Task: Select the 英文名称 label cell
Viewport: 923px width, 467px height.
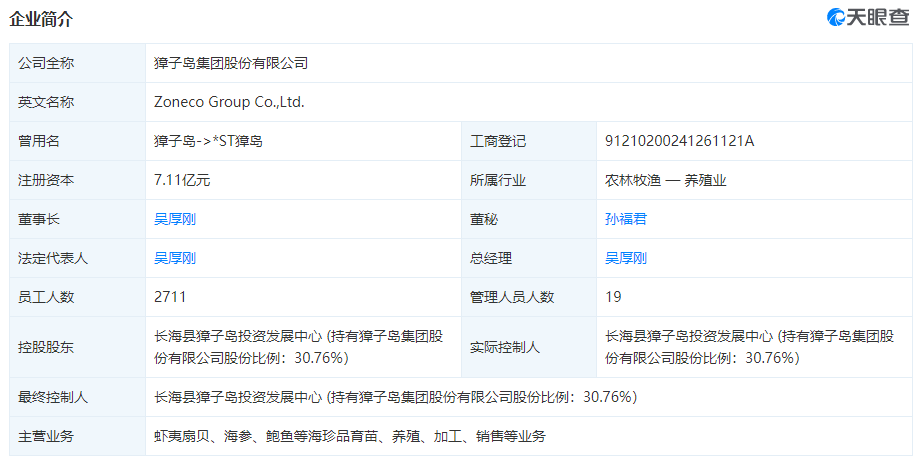Action: [78, 102]
